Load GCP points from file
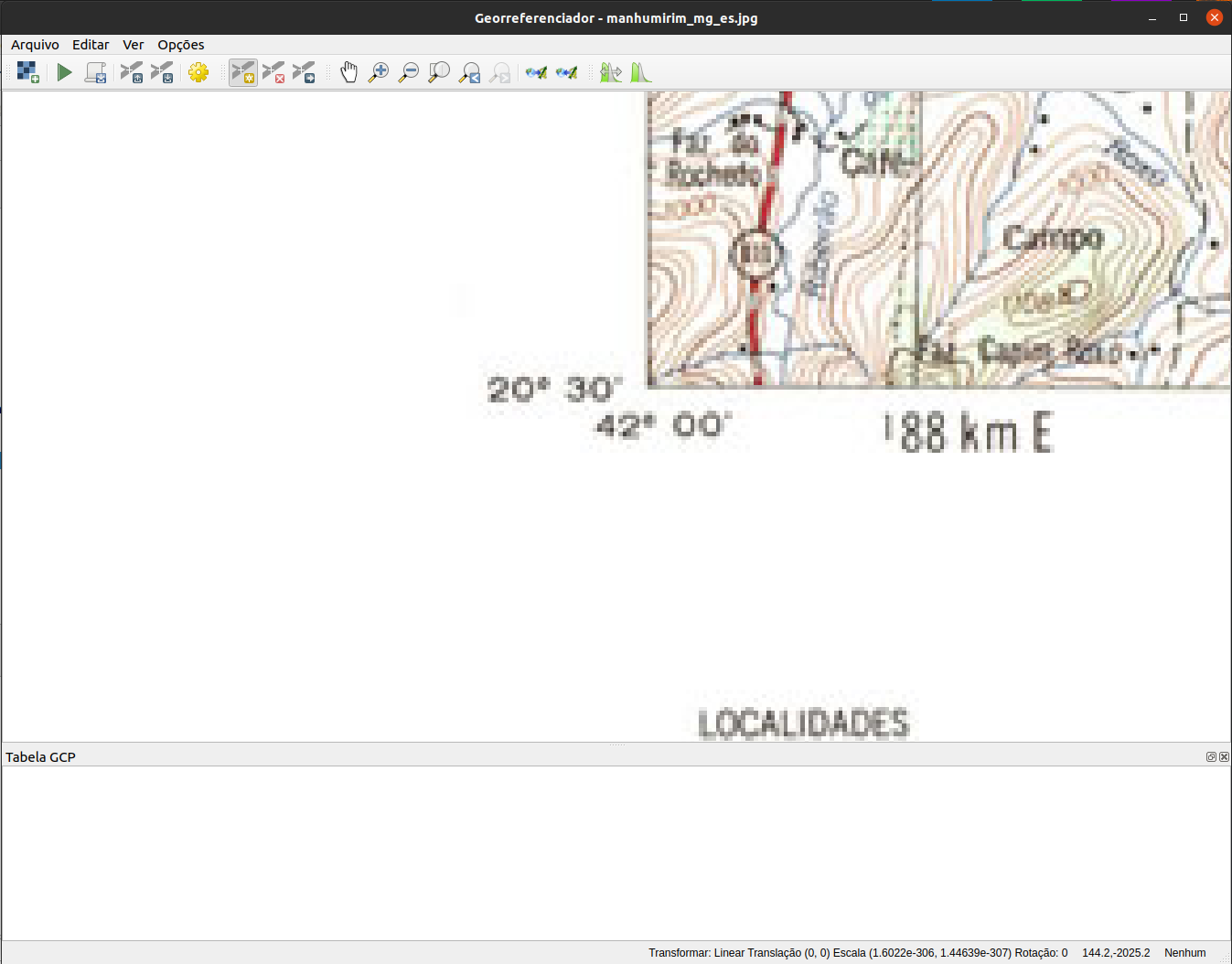Screen dimensions: 1232x964 (132, 72)
